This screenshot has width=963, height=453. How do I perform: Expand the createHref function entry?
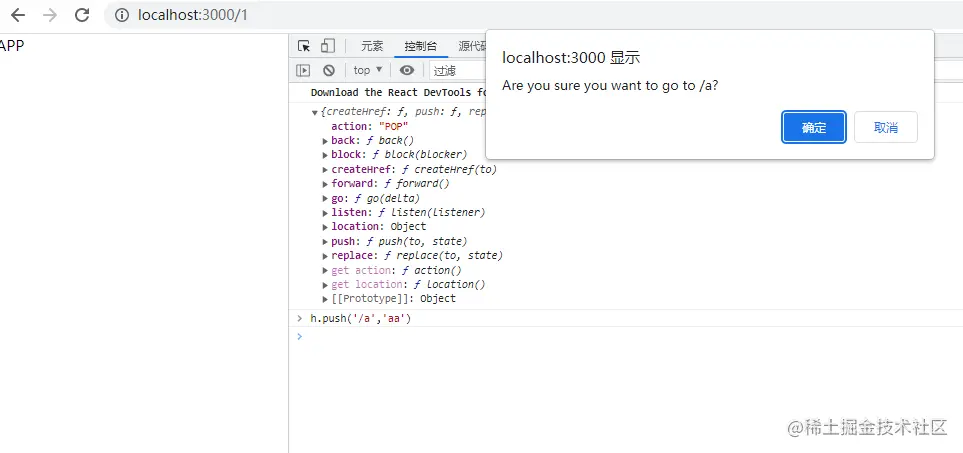[x=326, y=169]
